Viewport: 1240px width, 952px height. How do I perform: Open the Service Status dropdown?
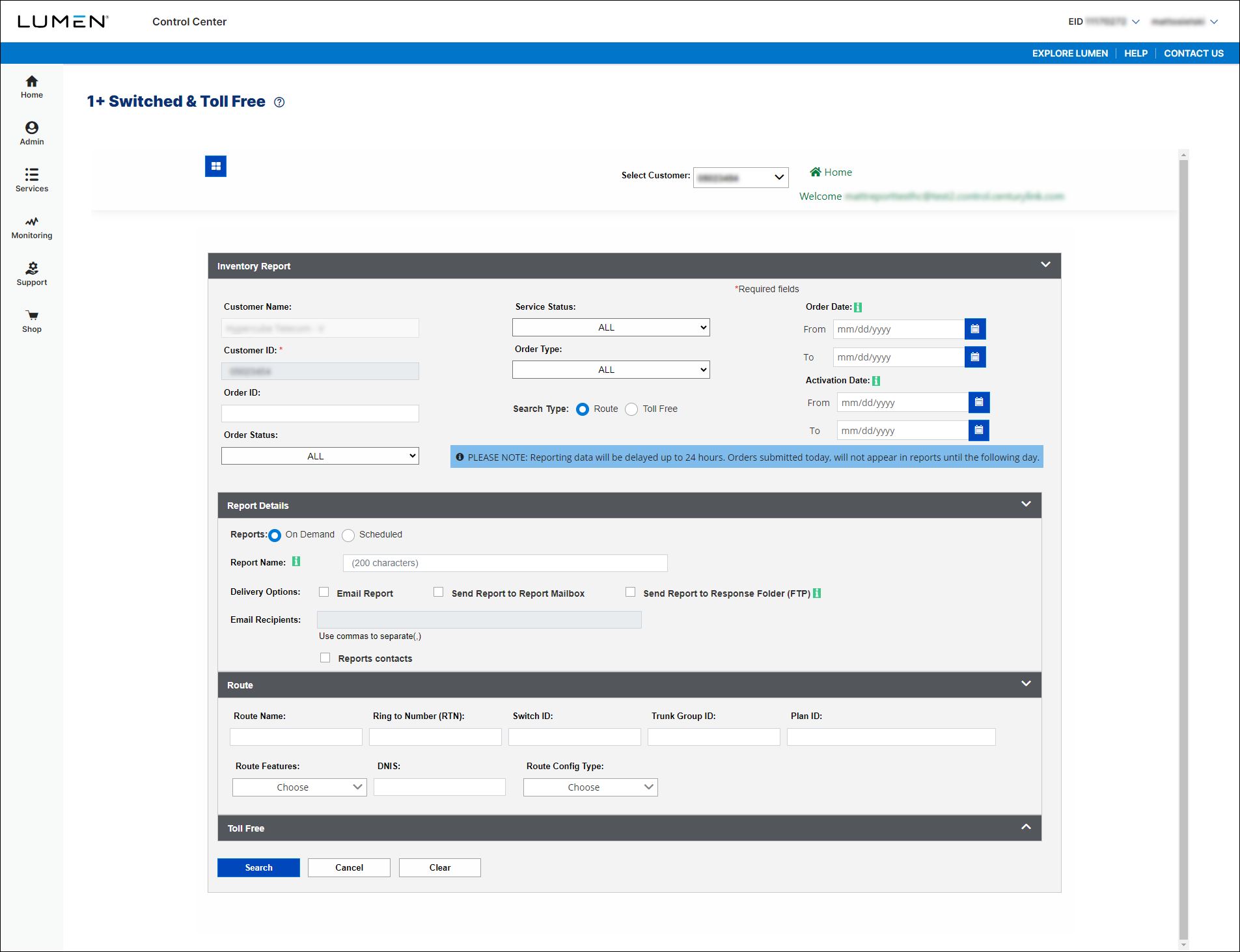pos(611,327)
